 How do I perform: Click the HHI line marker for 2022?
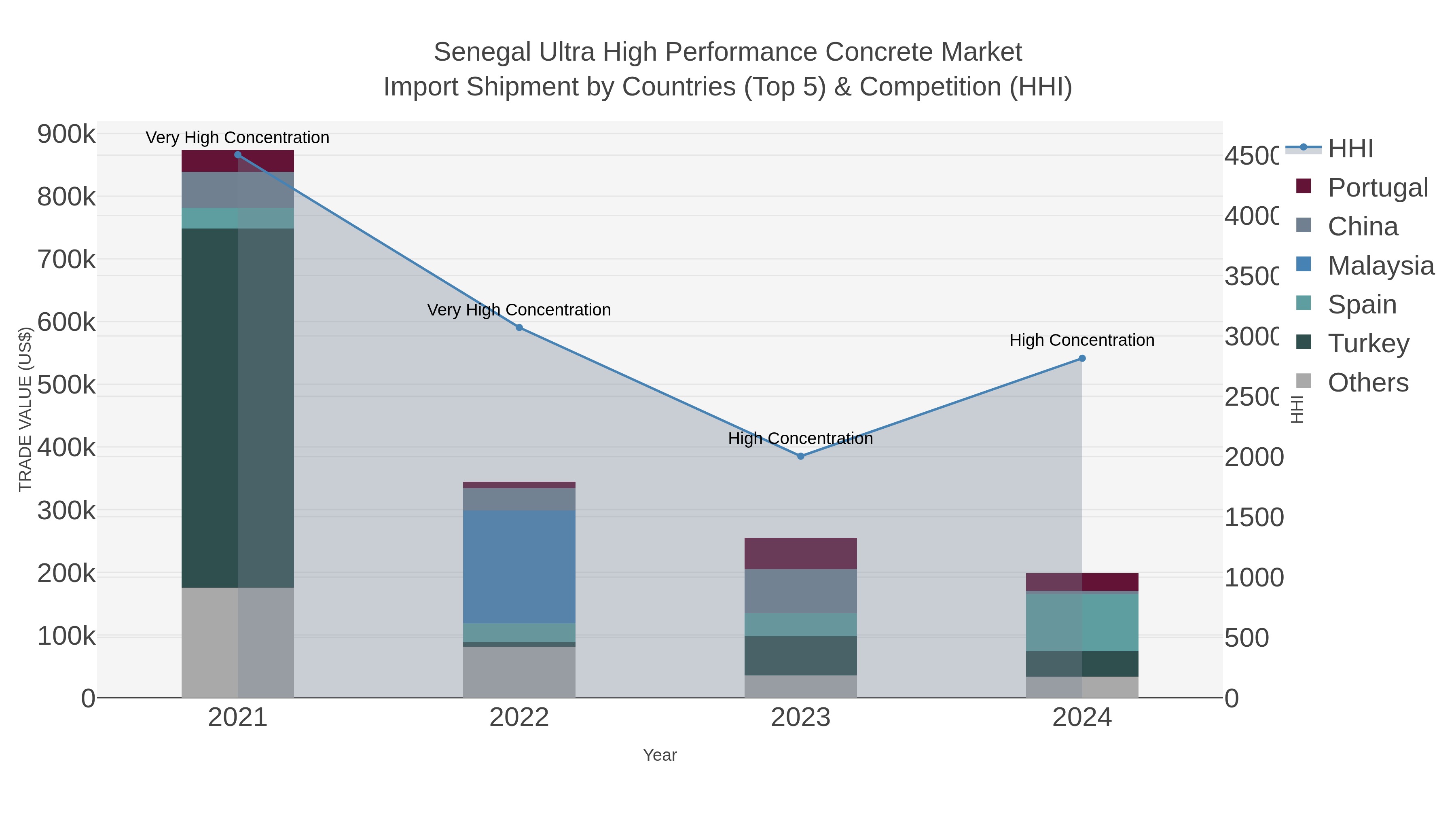519,327
